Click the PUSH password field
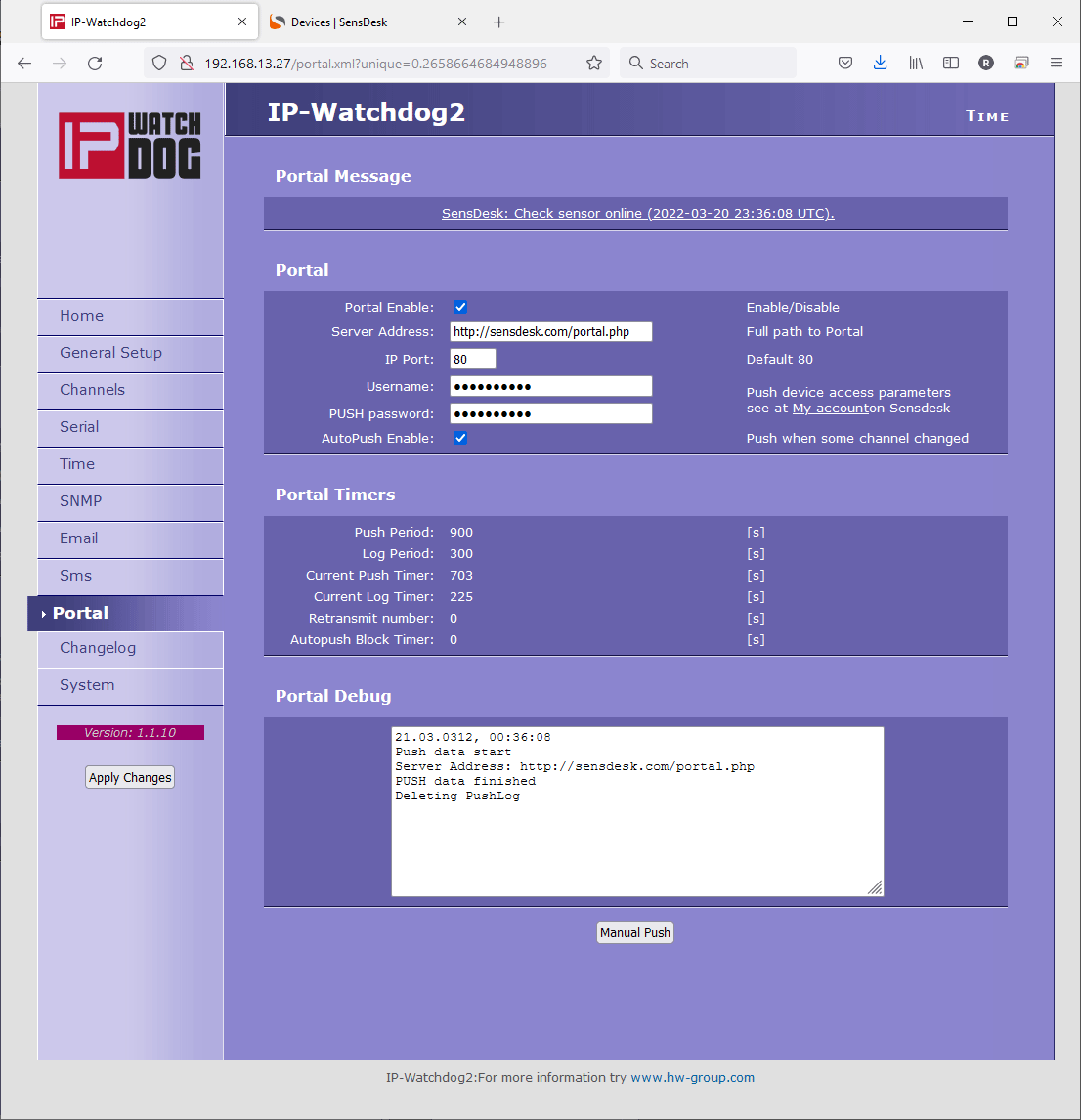Image resolution: width=1081 pixels, height=1120 pixels. click(x=551, y=413)
